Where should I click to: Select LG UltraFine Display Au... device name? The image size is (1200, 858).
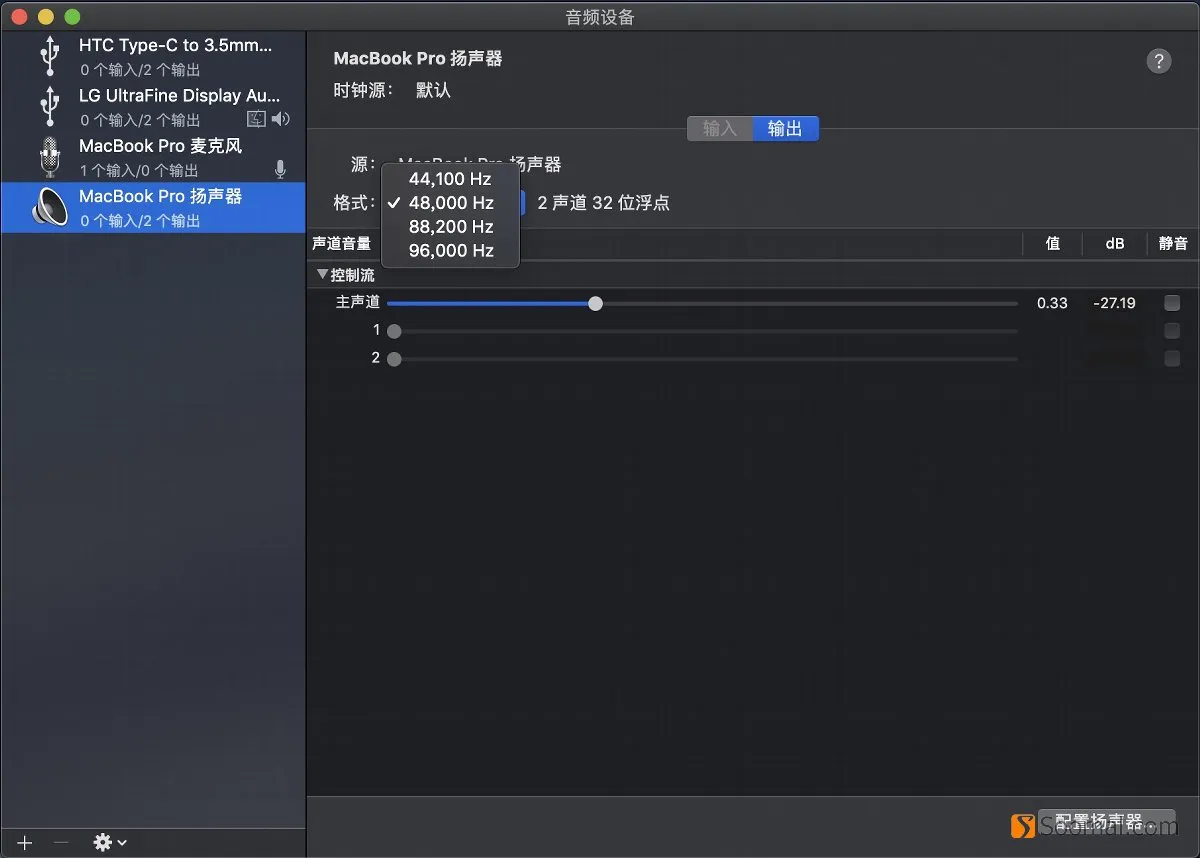[x=180, y=96]
